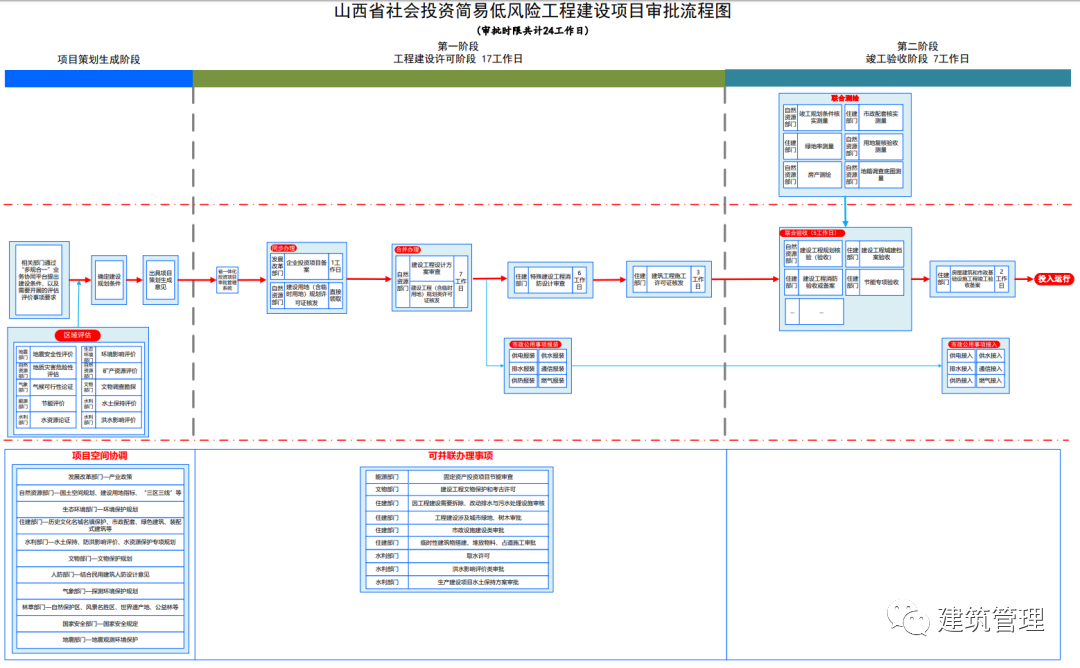This screenshot has width=1080, height=668.
Task: Select the "供电接入" cell
Action: tap(960, 356)
